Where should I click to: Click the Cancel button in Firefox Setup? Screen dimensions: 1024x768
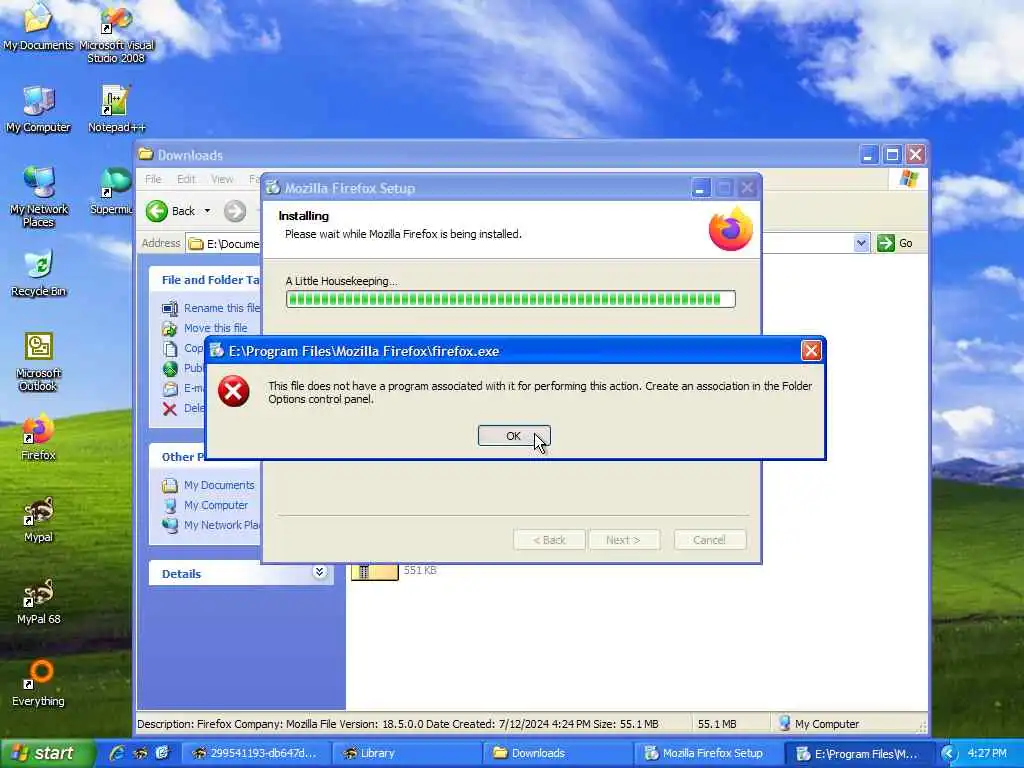[x=710, y=540]
